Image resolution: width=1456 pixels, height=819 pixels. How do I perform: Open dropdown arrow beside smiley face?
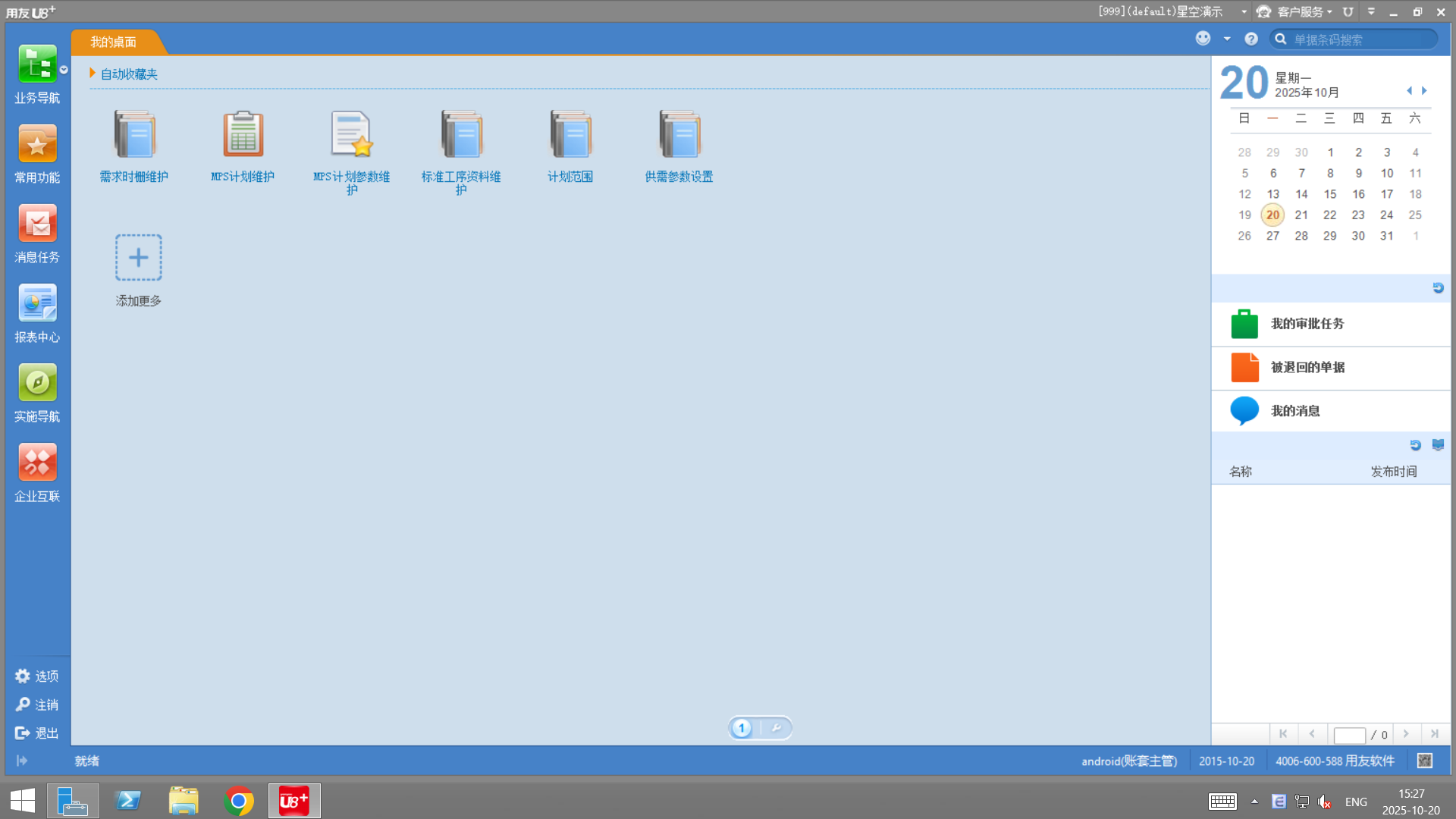(x=1227, y=39)
